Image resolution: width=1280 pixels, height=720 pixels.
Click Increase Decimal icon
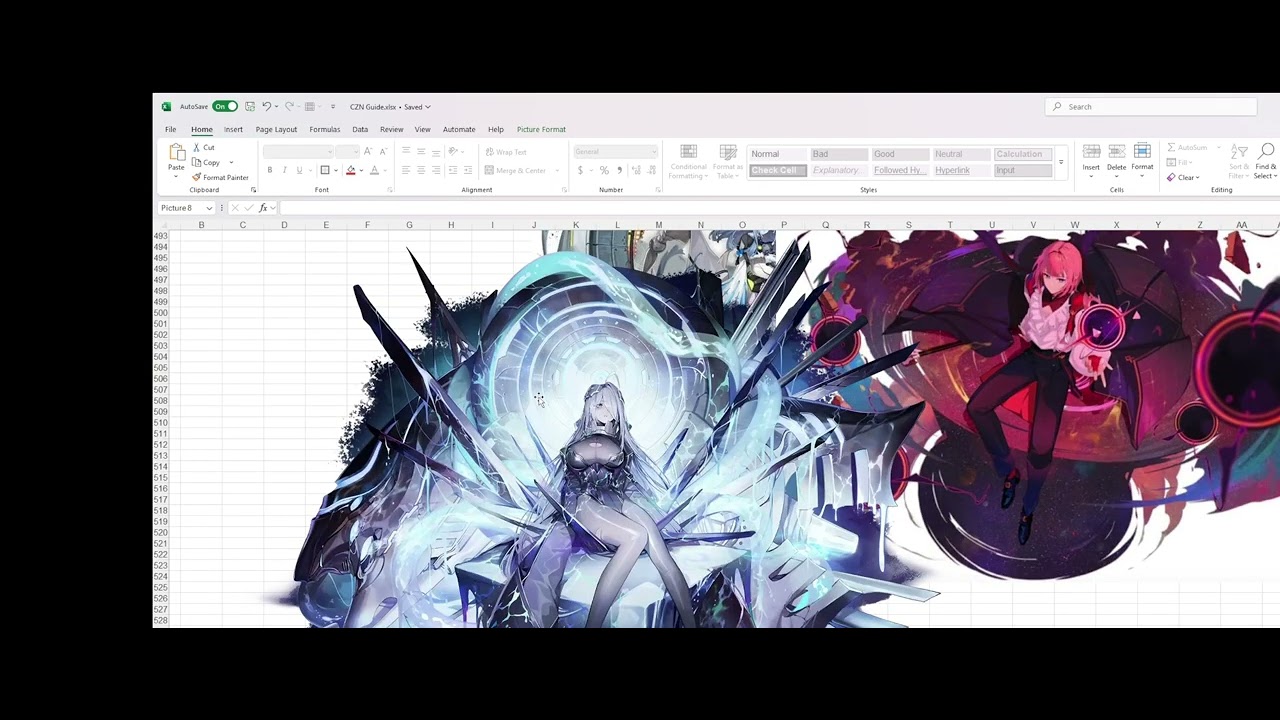(x=637, y=171)
